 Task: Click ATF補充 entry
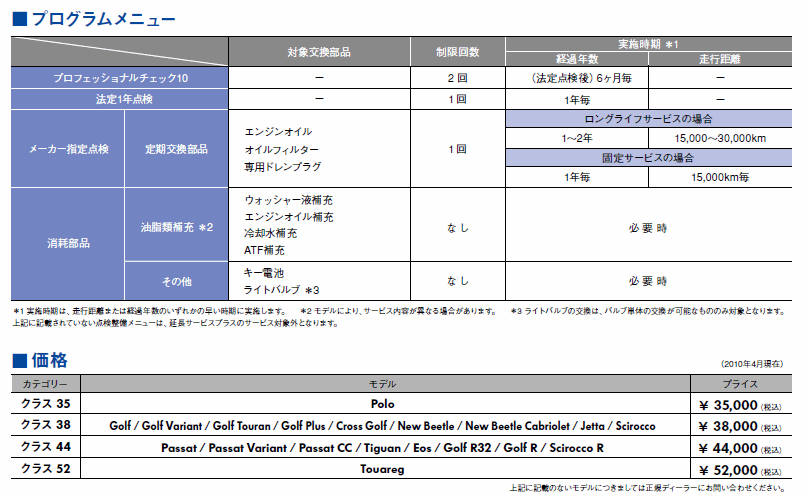[x=264, y=251]
